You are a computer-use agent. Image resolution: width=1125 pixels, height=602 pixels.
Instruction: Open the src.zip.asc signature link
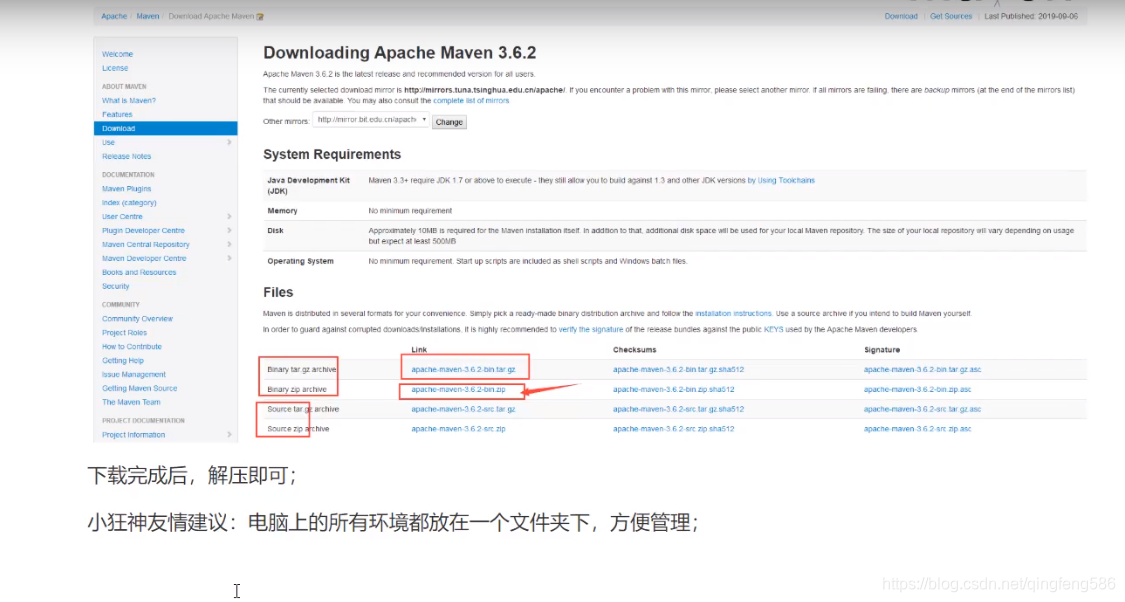[x=918, y=429]
